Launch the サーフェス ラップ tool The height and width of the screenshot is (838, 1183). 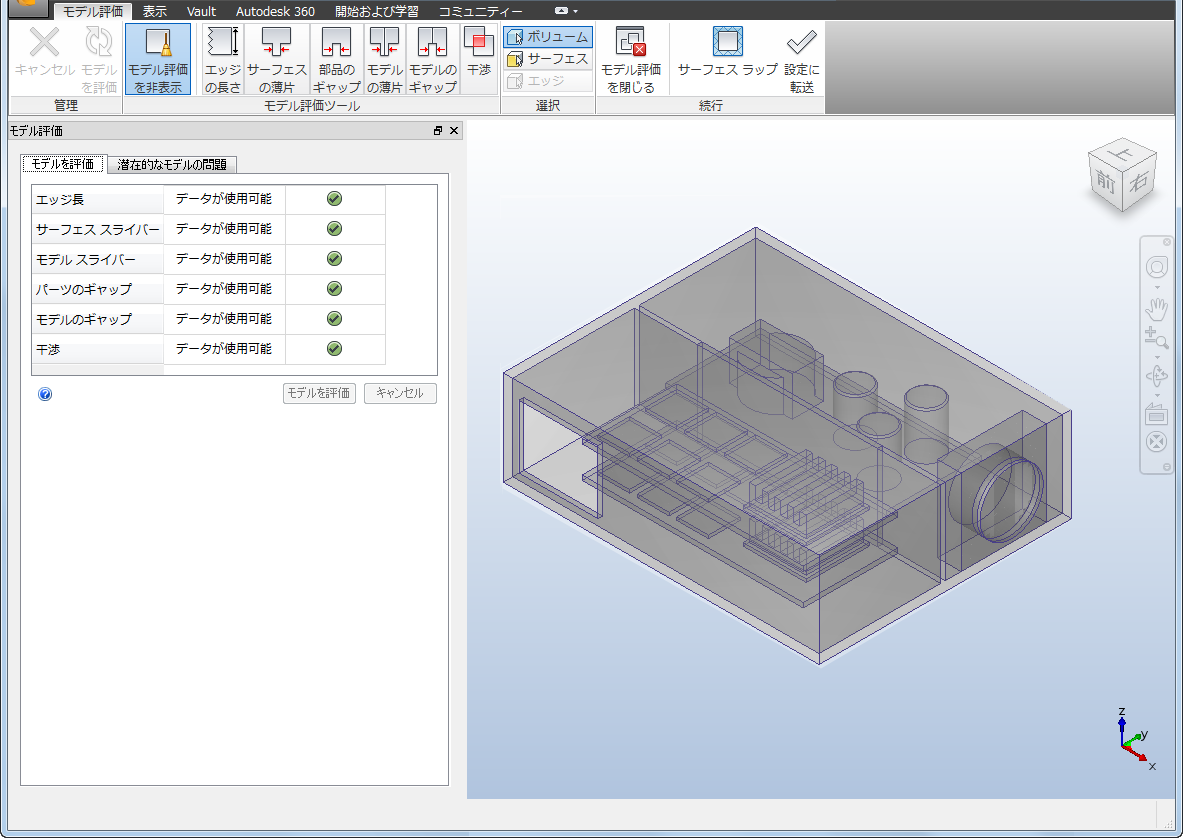pyautogui.click(x=727, y=51)
